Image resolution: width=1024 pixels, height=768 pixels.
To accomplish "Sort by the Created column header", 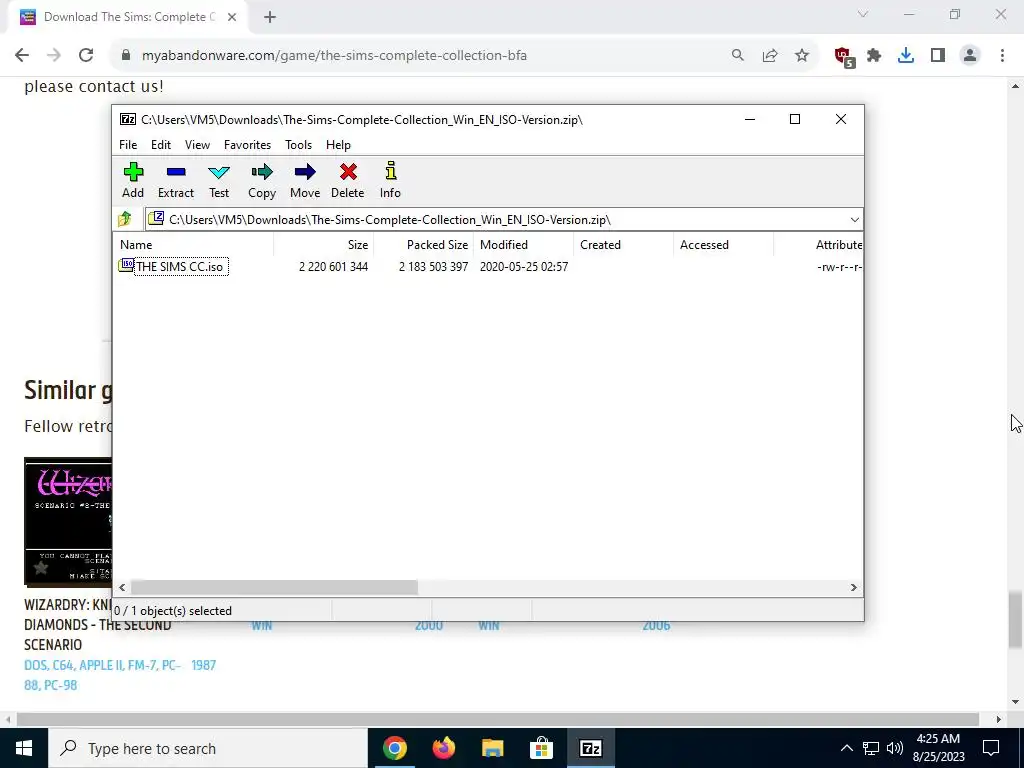I will (623, 245).
